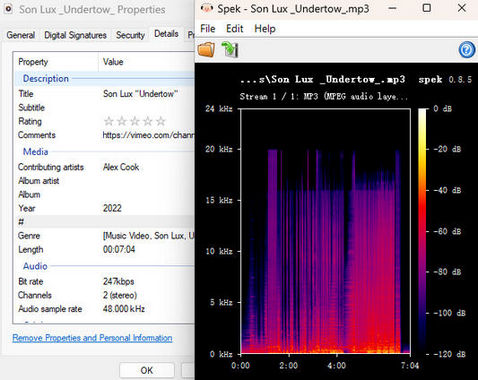Click the Description section heading
This screenshot has width=478, height=380.
(46, 79)
